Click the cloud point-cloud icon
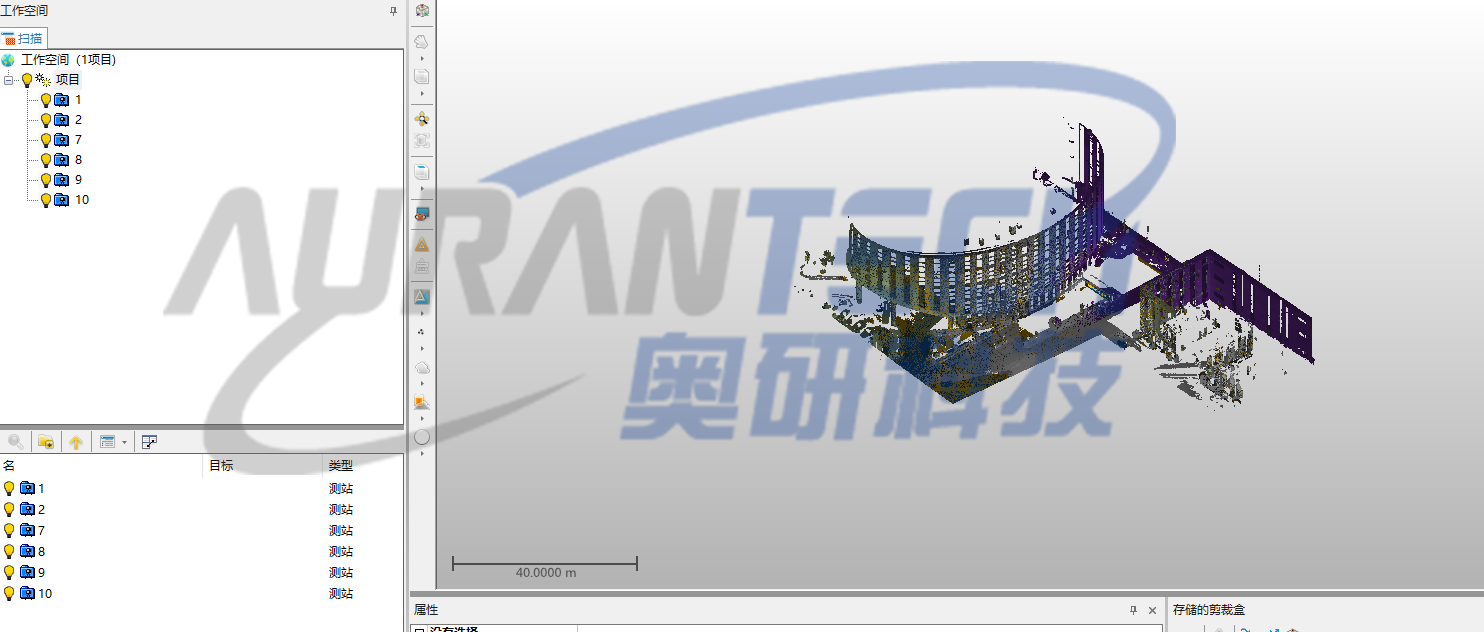1484x632 pixels. click(422, 368)
